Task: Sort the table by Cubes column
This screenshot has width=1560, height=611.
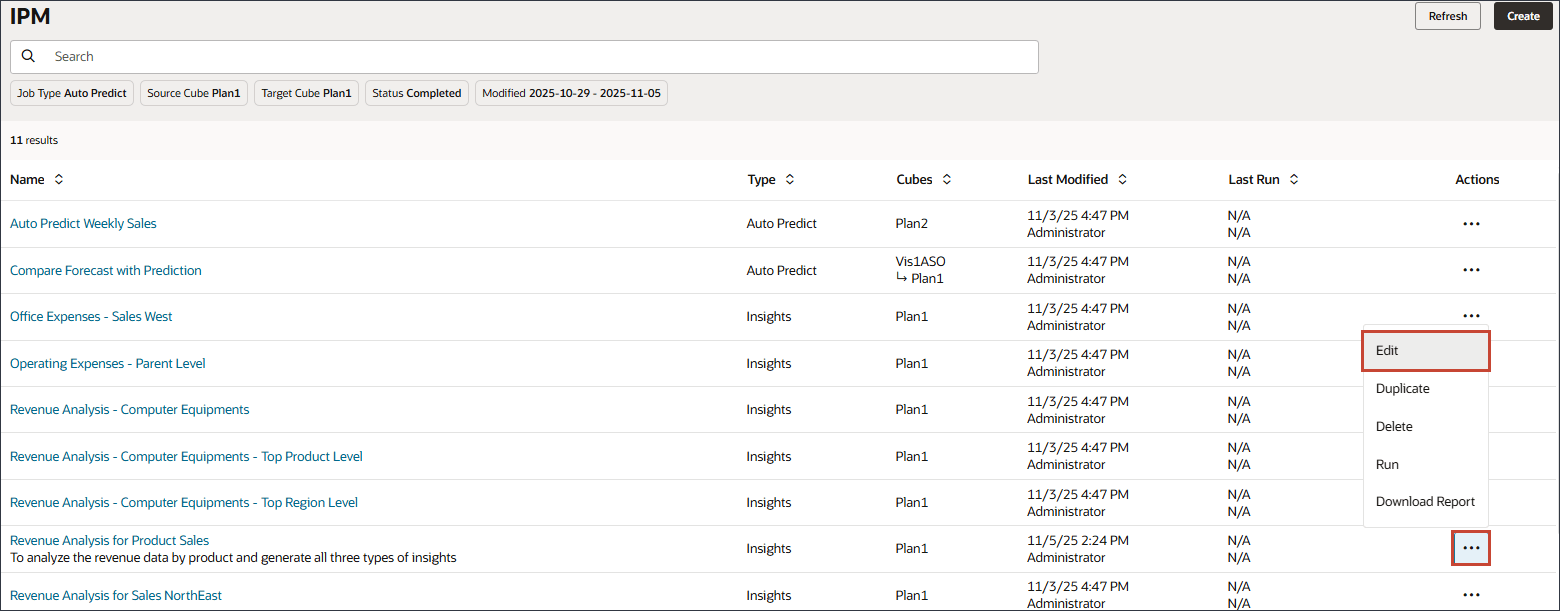Action: click(x=947, y=179)
